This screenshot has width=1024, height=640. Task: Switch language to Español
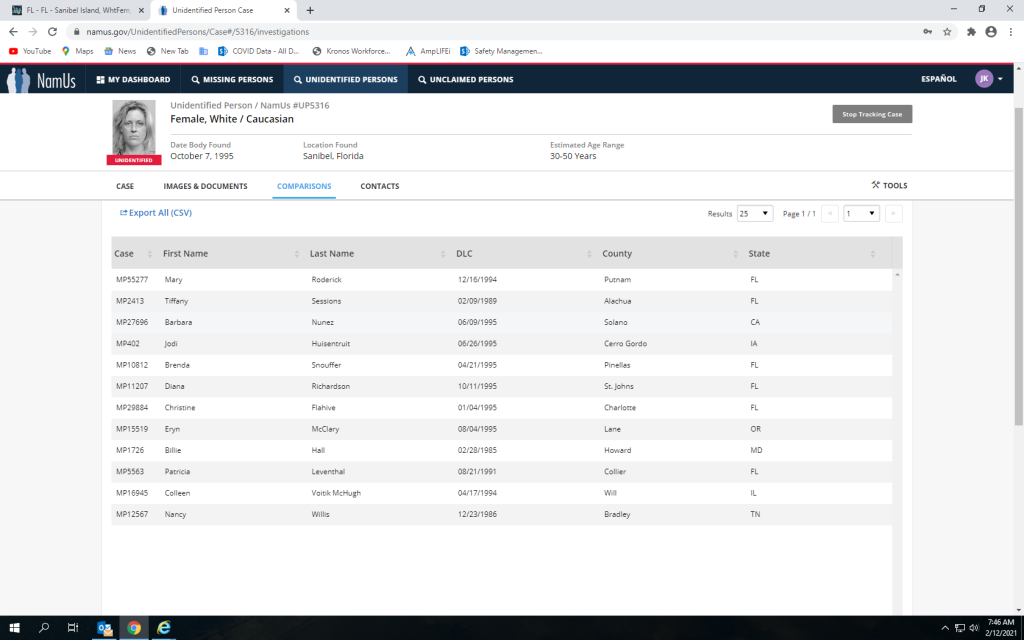pyautogui.click(x=938, y=80)
